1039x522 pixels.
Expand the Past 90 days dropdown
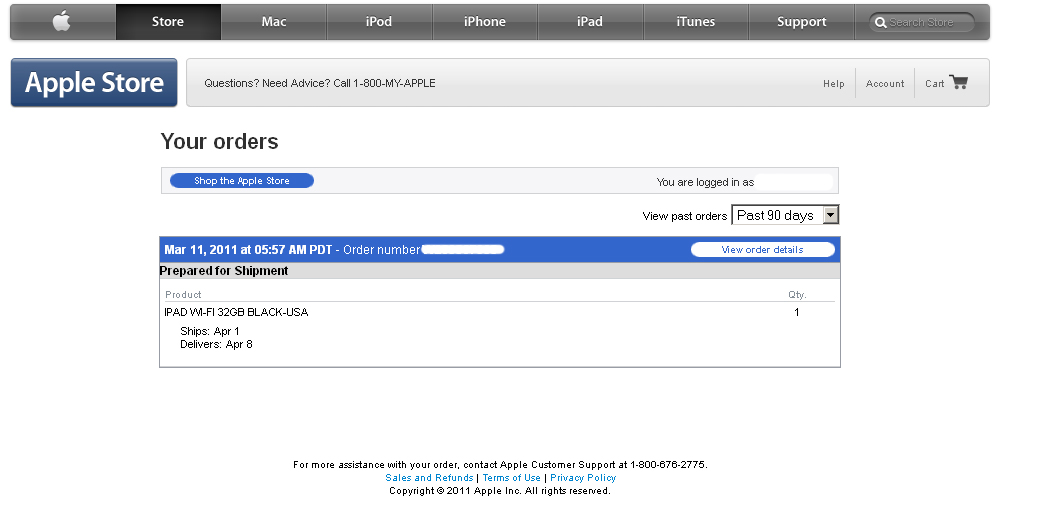tap(785, 215)
